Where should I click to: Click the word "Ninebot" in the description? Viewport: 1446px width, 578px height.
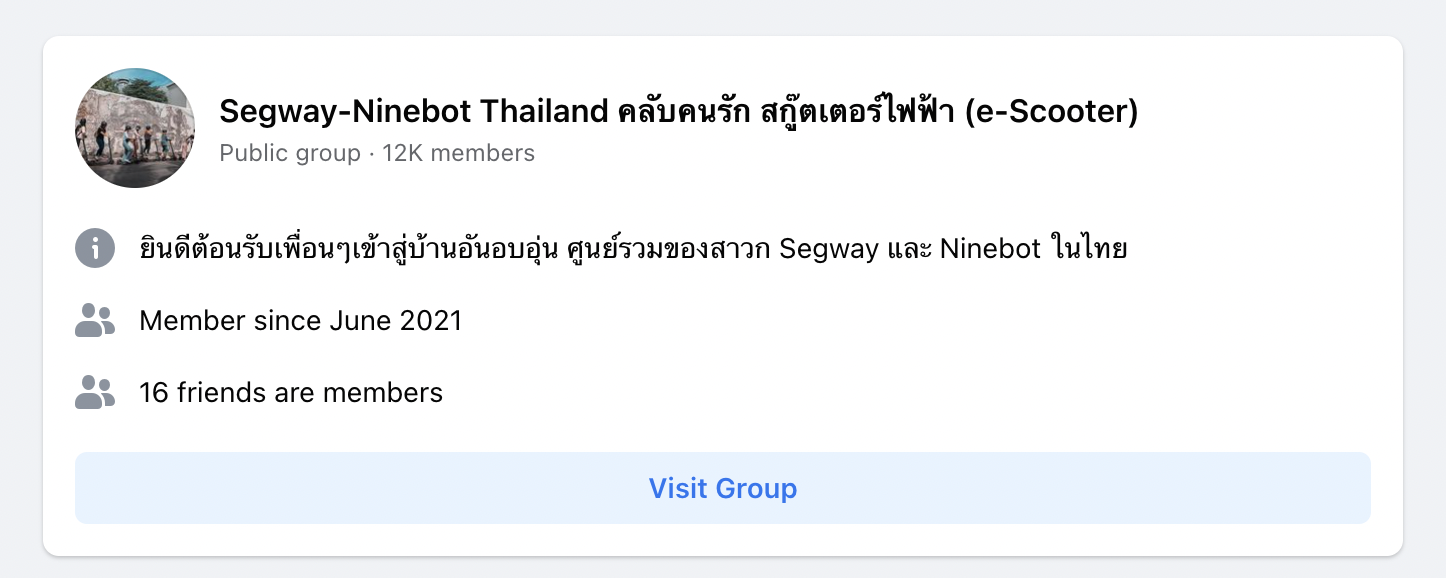coord(989,249)
